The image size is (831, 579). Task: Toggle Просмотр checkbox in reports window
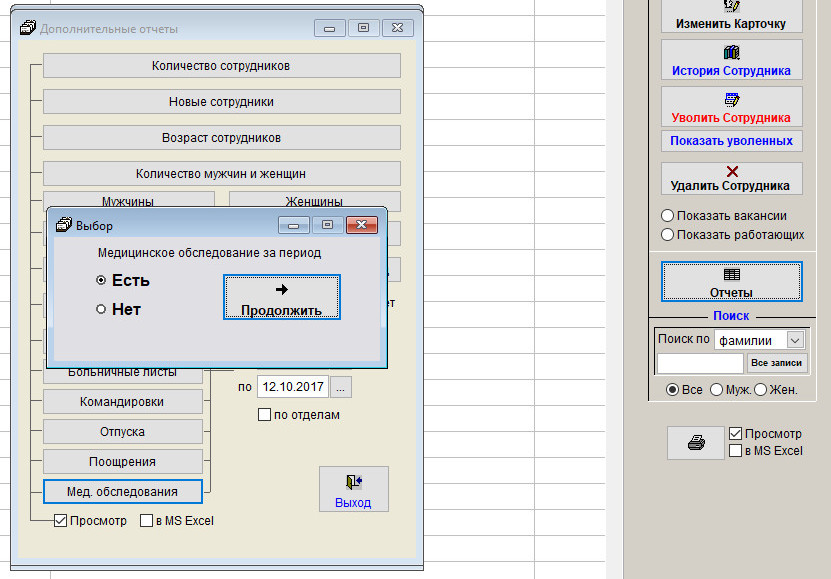tap(60, 521)
